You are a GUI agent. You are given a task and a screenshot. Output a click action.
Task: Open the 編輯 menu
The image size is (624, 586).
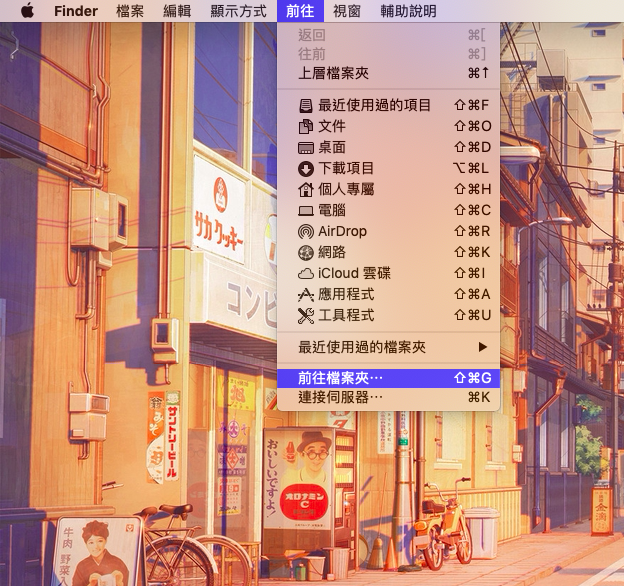[177, 11]
